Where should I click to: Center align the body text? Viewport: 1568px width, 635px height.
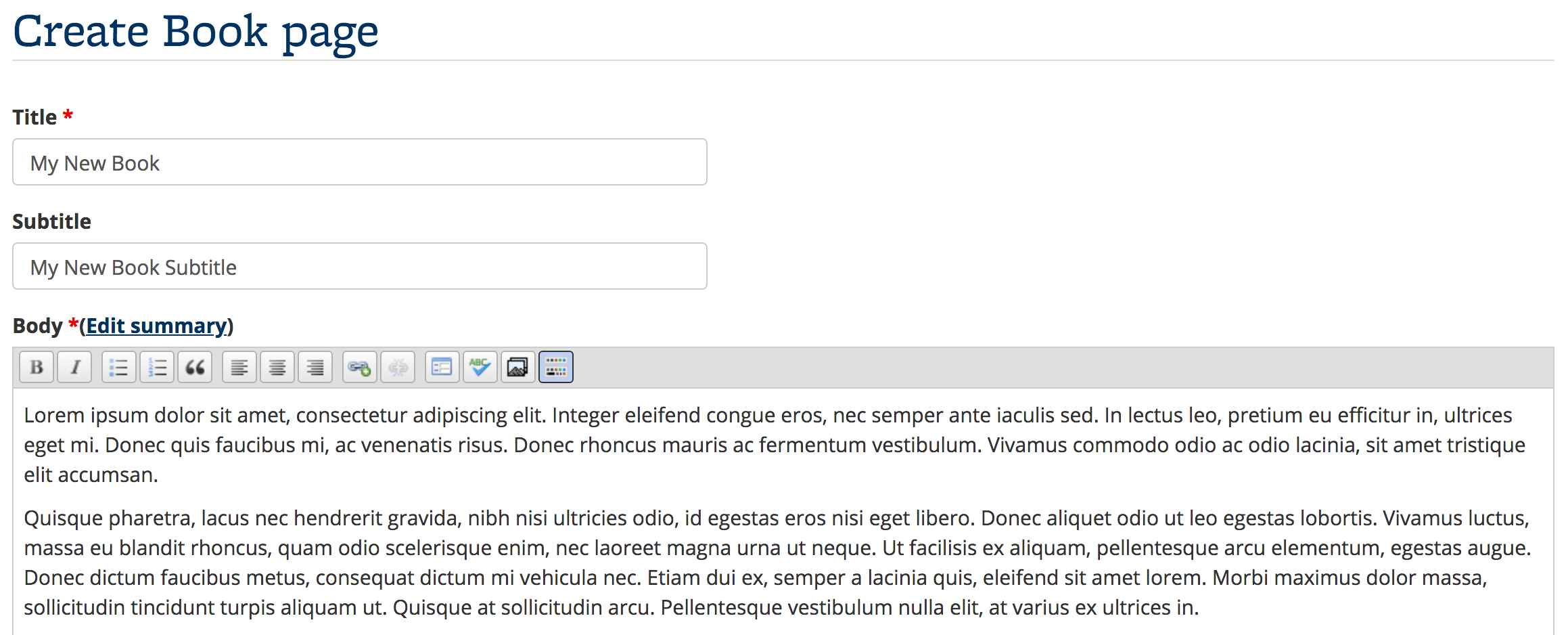[x=277, y=367]
